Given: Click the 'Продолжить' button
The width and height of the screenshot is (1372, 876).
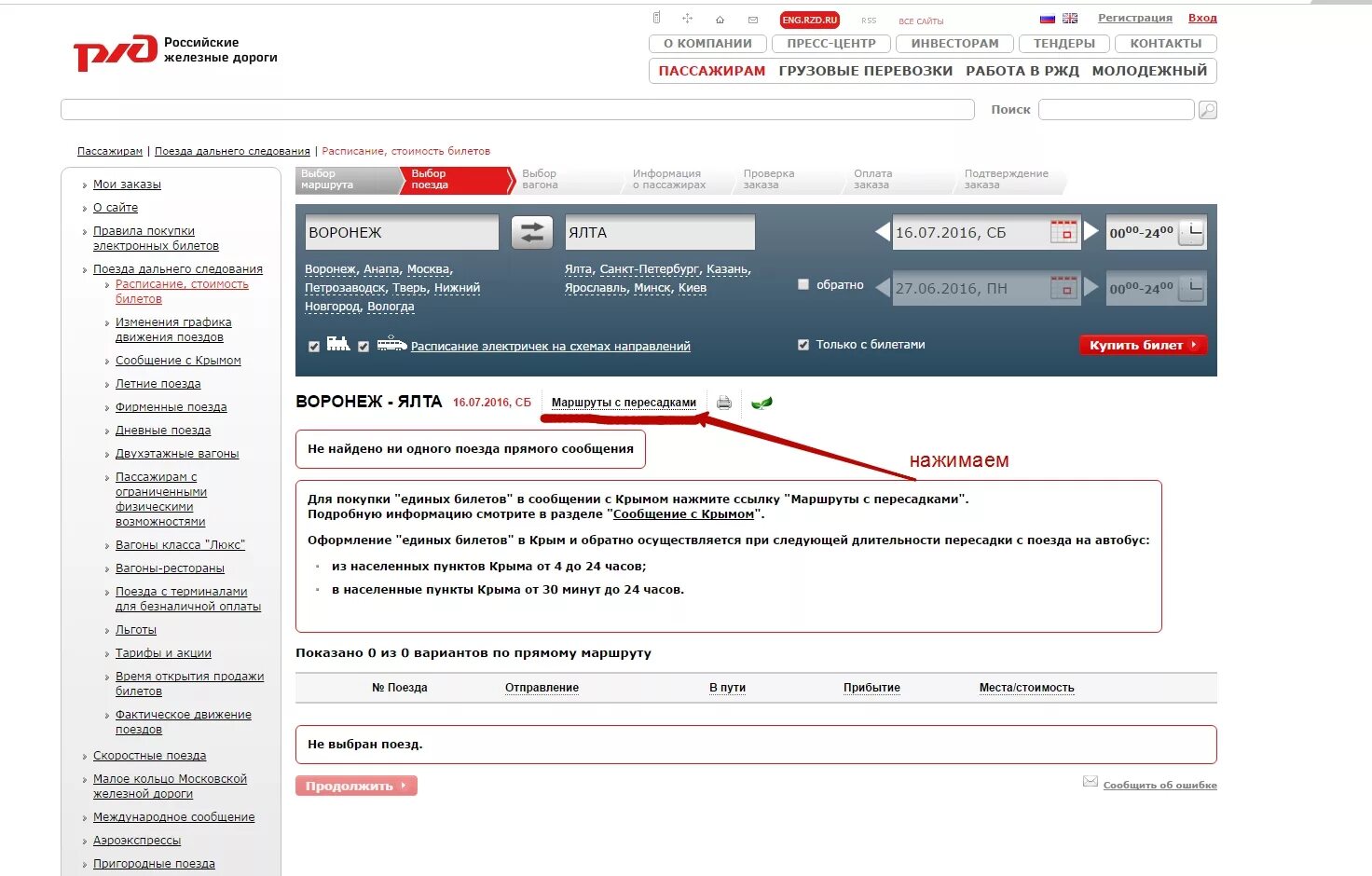Looking at the screenshot, I should point(356,786).
